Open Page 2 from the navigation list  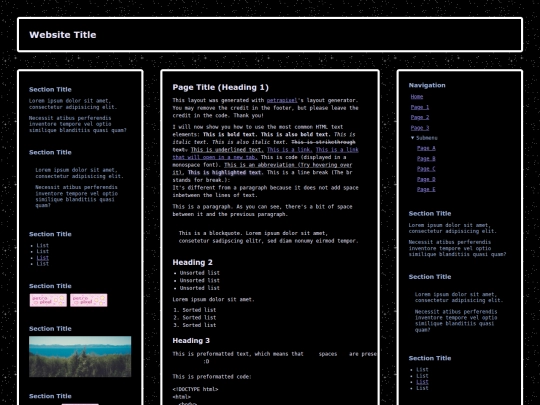[420, 117]
